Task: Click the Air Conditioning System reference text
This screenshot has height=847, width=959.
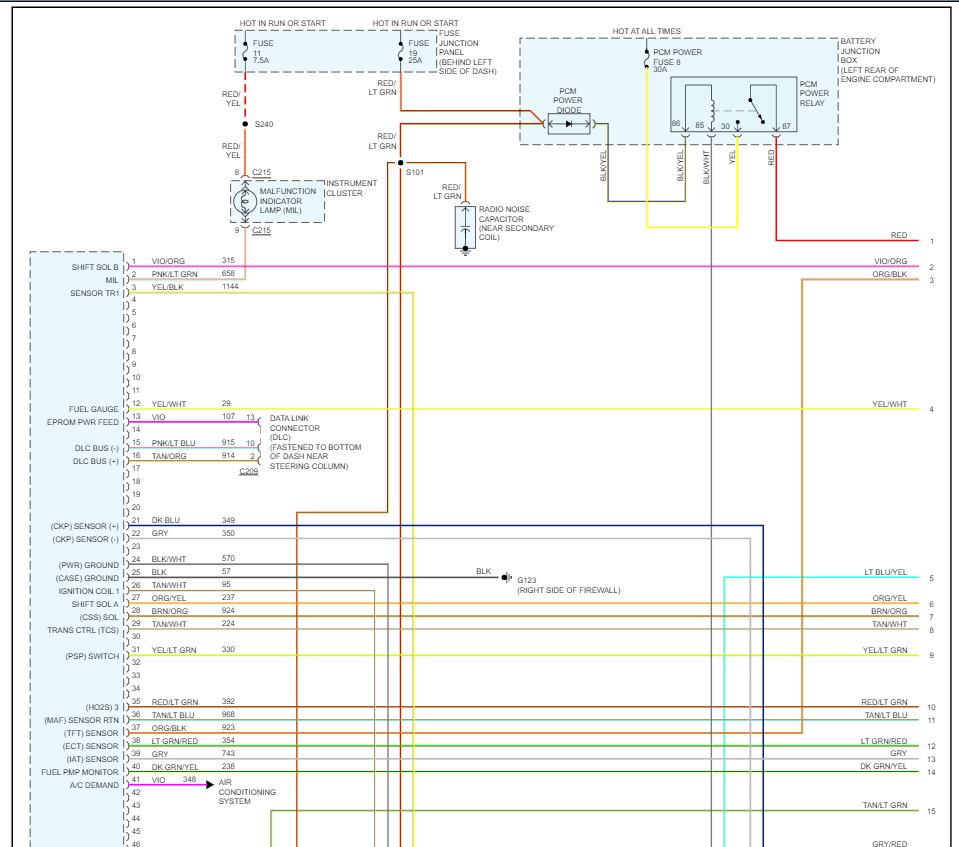Action: (x=247, y=792)
